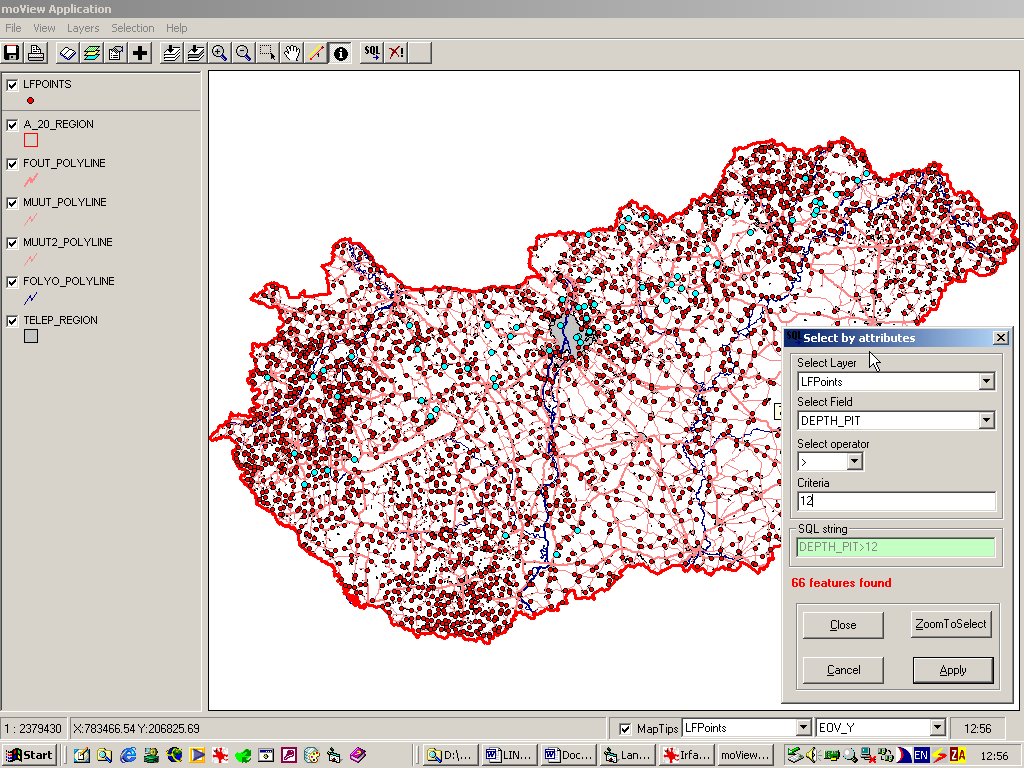1024x768 pixels.
Task: Toggle the TELEP_REGION layer checkbox
Action: pos(12,321)
